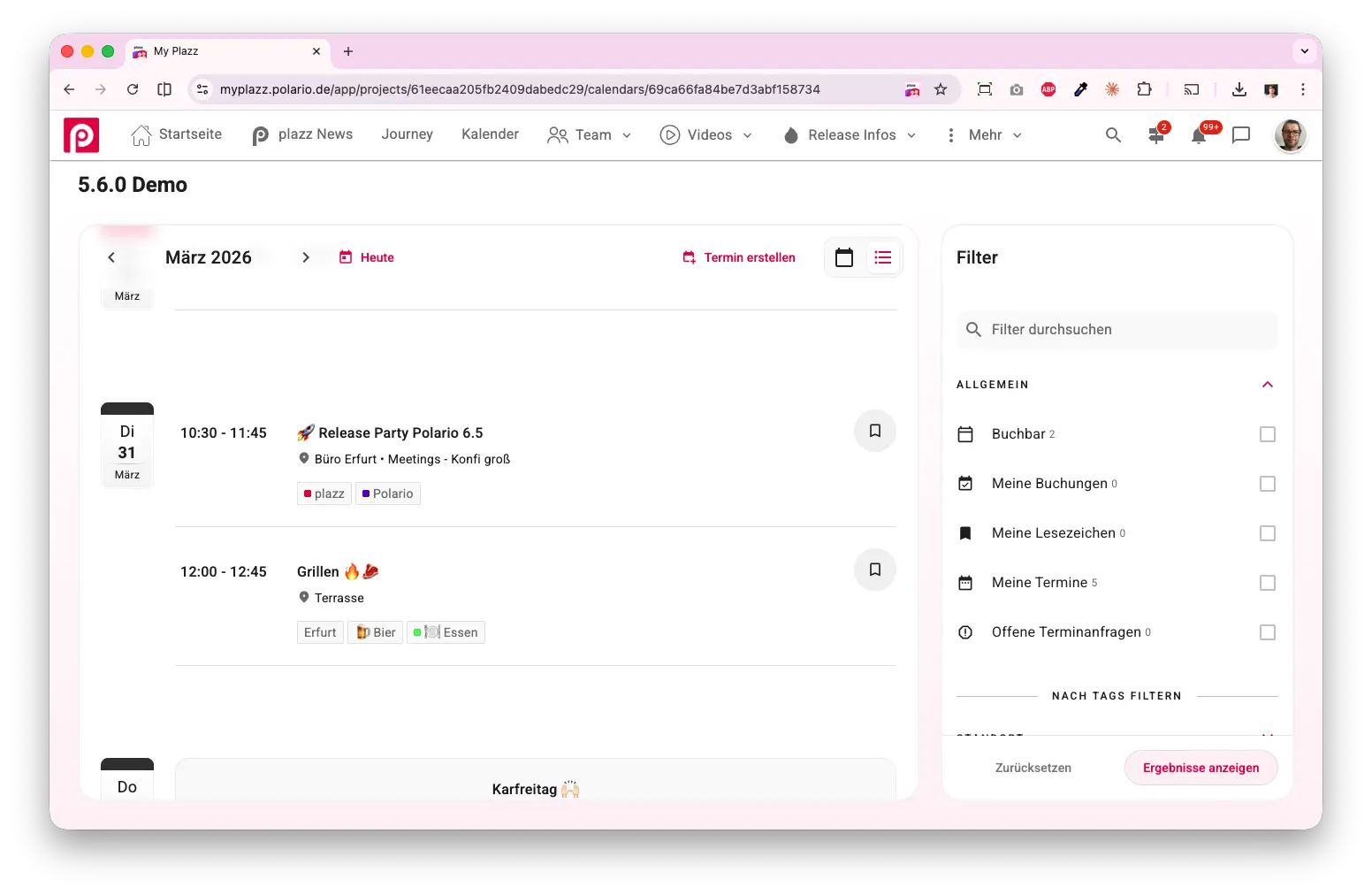The height and width of the screenshot is (895, 1372).
Task: Open the chat messages icon
Action: (1241, 135)
